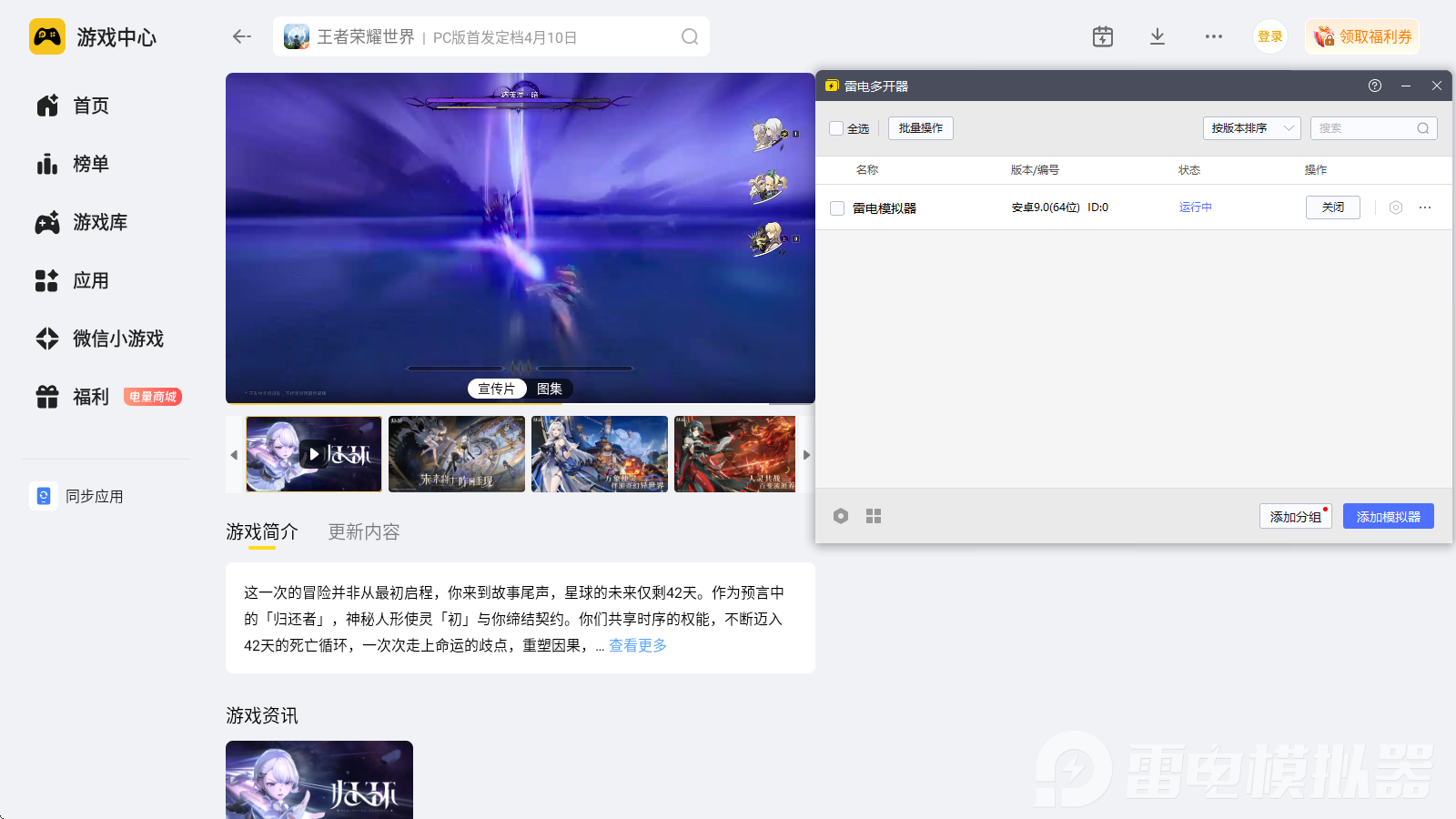Tick the 雷电模拟器 row checkbox
The width and height of the screenshot is (1456, 819).
coord(837,208)
